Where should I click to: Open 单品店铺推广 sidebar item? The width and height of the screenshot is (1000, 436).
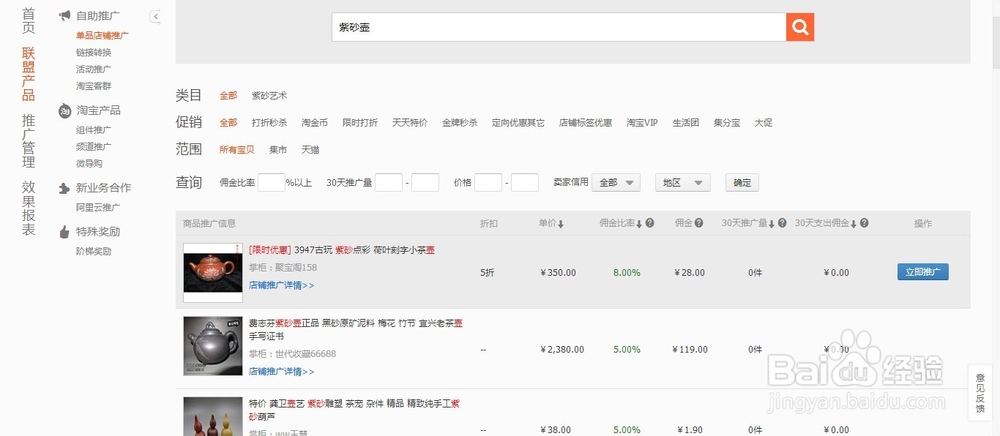(102, 36)
